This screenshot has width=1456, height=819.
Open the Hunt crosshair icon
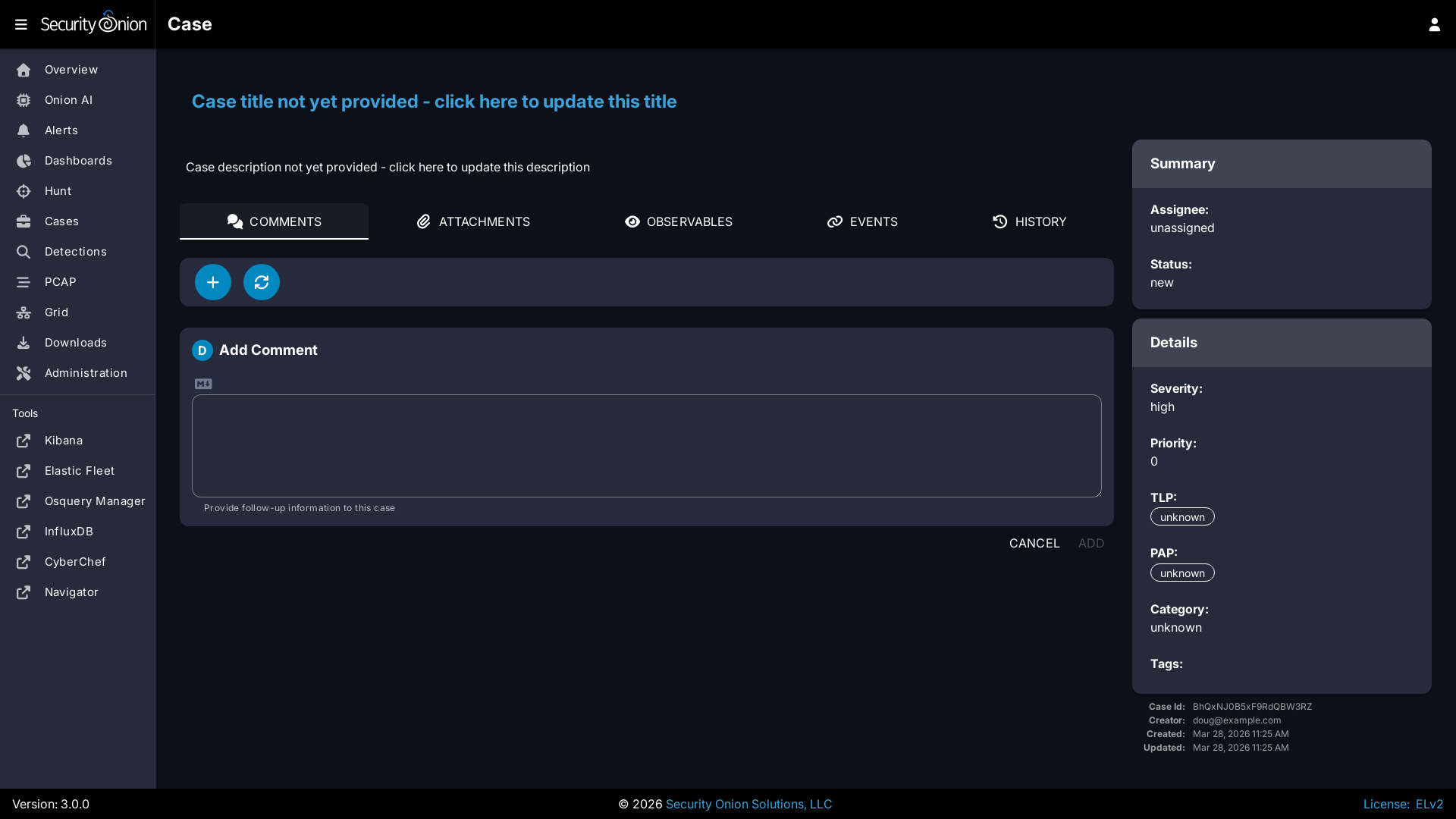24,191
